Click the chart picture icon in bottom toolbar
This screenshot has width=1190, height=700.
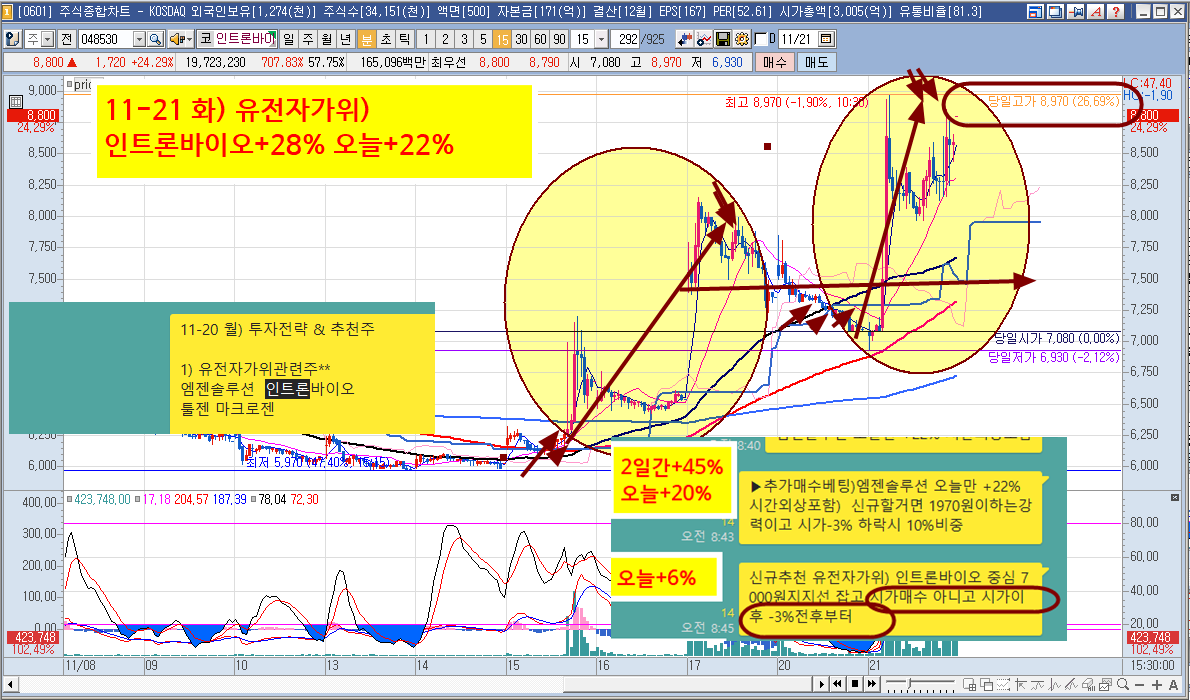pyautogui.click(x=1105, y=684)
